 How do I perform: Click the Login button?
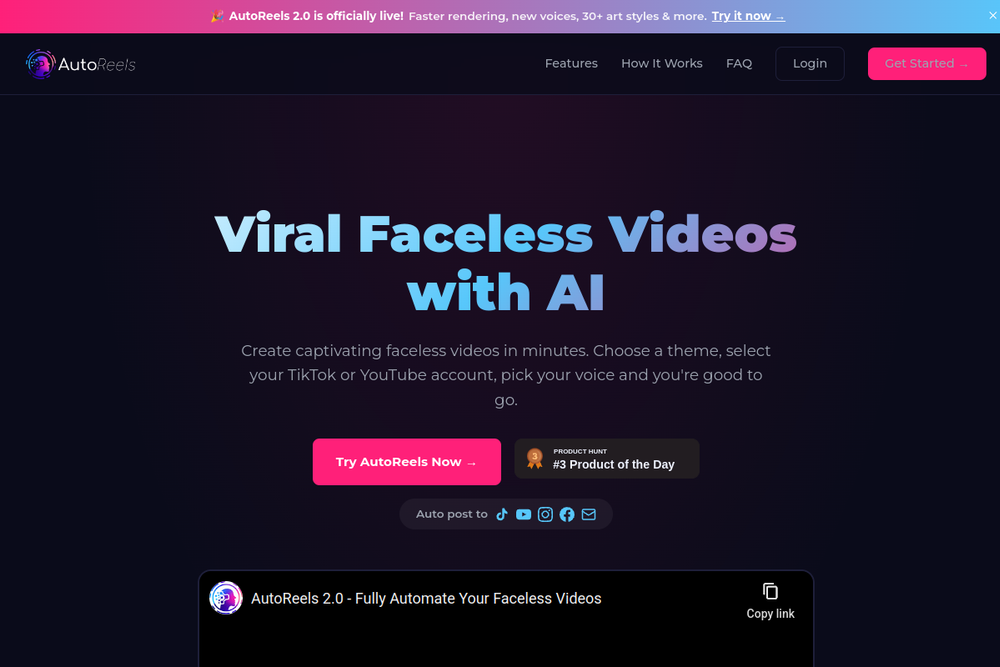point(810,63)
